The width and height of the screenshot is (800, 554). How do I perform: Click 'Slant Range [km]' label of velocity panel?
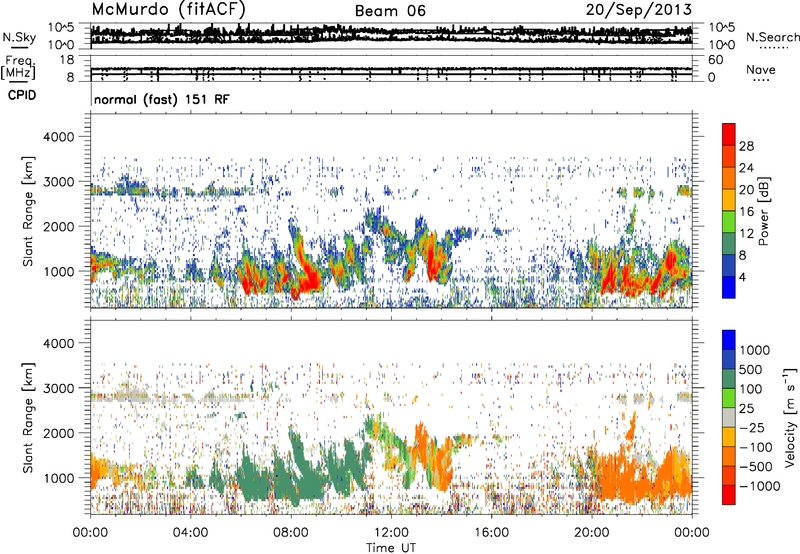[28, 418]
